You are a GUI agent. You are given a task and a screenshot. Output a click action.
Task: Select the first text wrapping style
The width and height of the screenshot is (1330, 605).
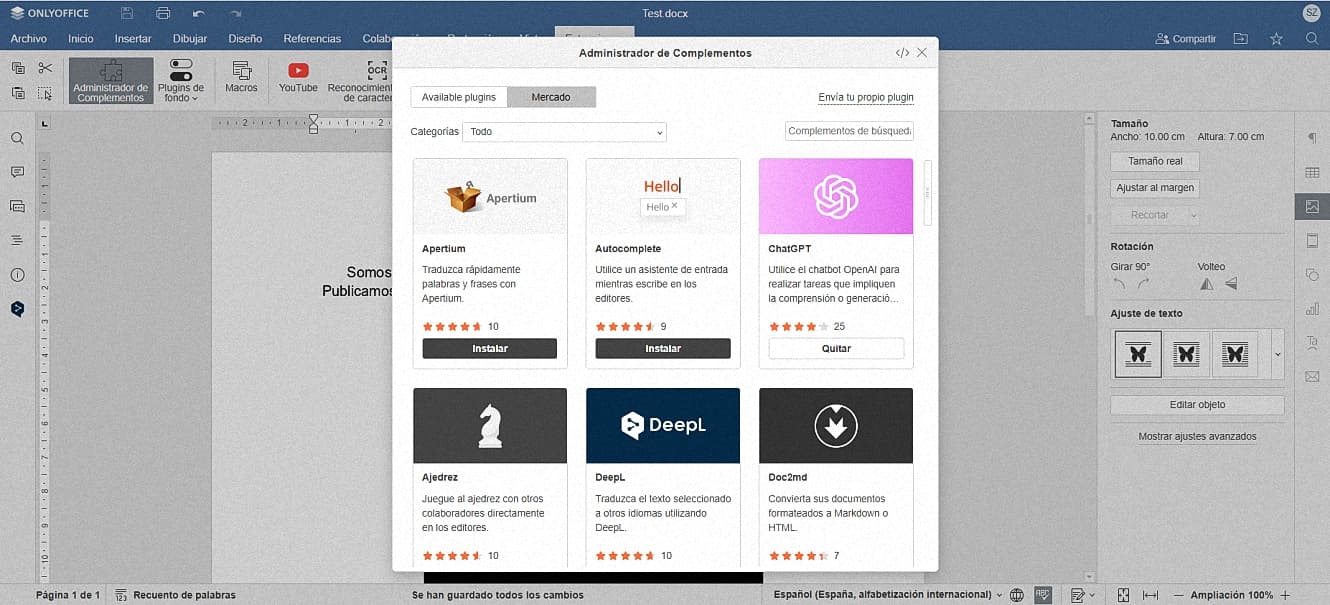[x=1138, y=354]
